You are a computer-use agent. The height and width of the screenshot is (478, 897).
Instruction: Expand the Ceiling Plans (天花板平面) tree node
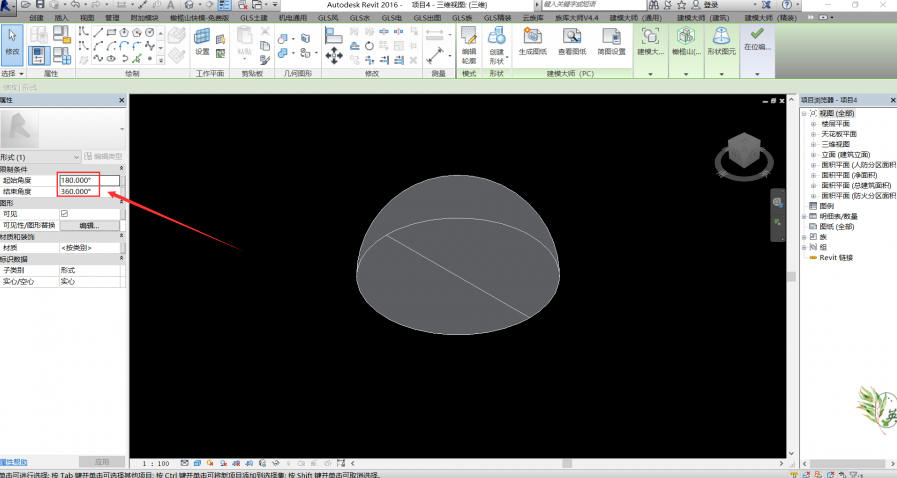click(813, 134)
